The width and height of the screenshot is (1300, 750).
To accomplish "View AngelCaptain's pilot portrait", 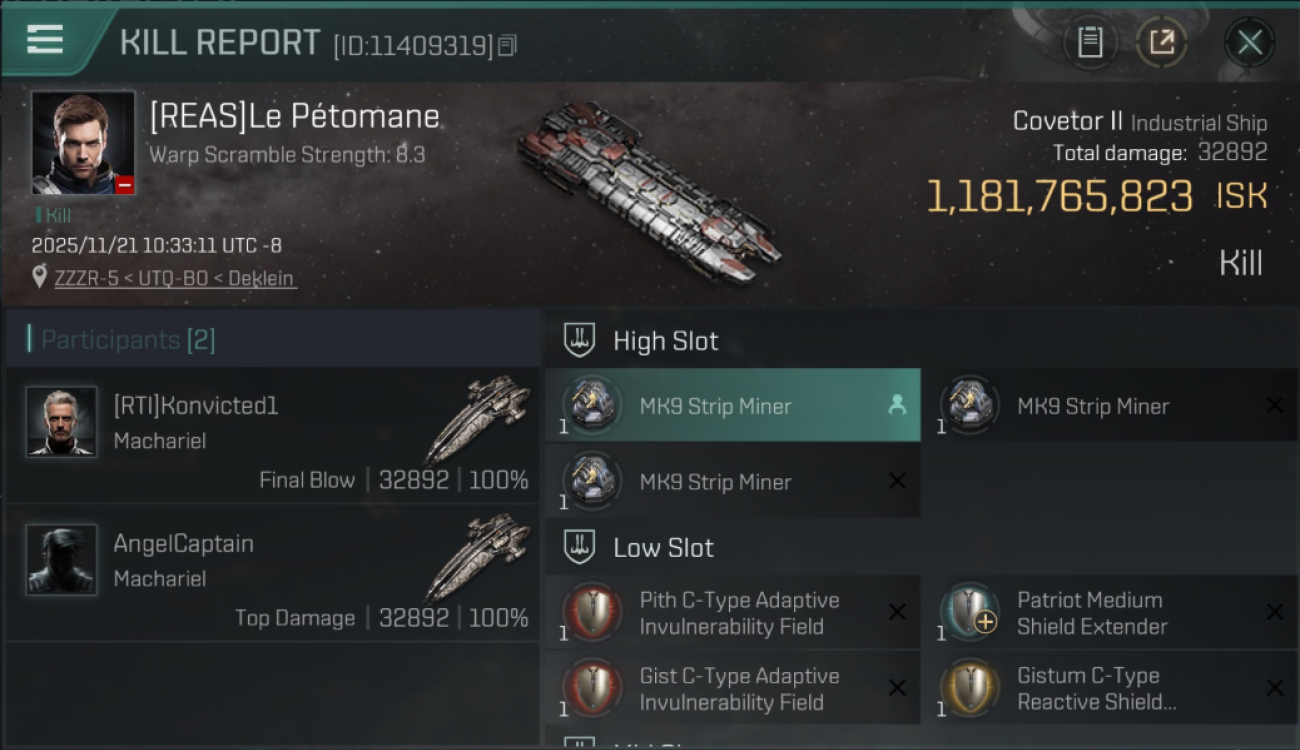I will (x=62, y=560).
